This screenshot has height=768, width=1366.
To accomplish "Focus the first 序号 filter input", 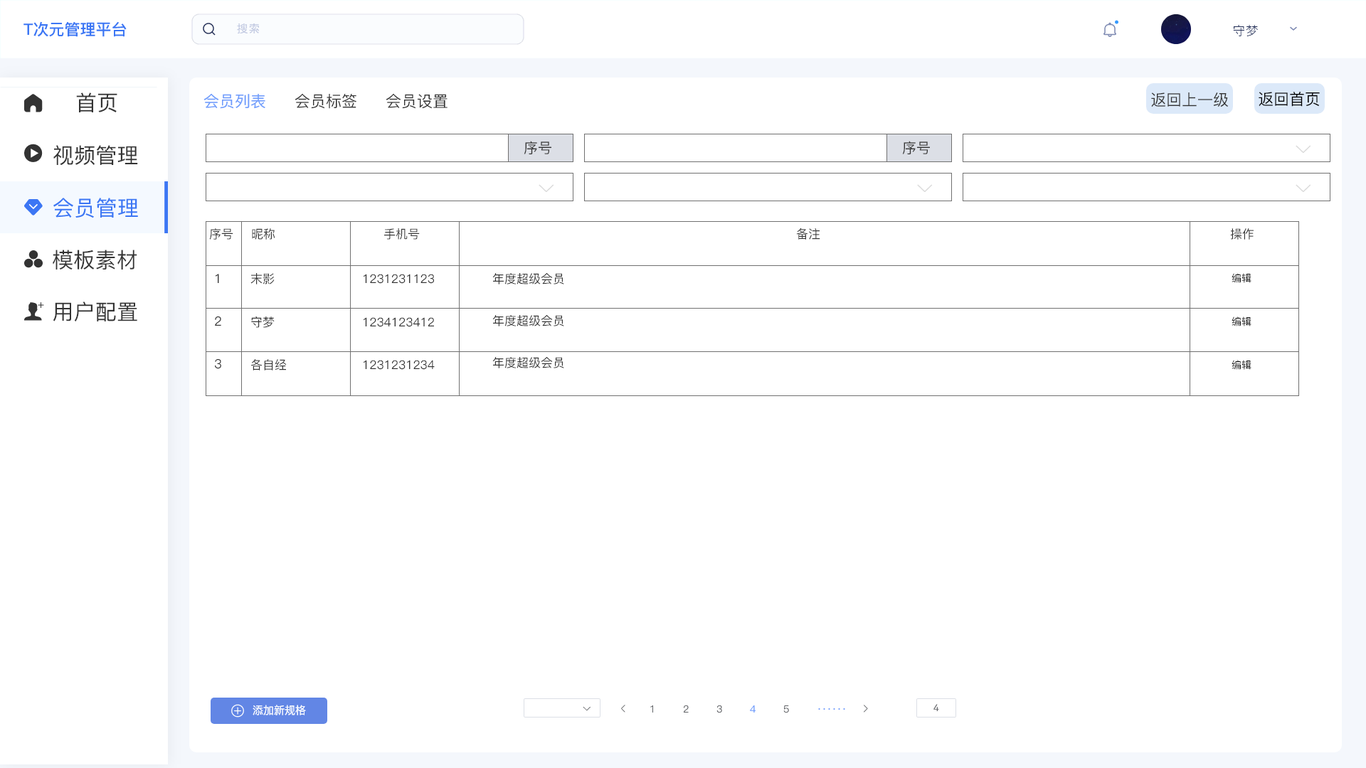I will 357,148.
